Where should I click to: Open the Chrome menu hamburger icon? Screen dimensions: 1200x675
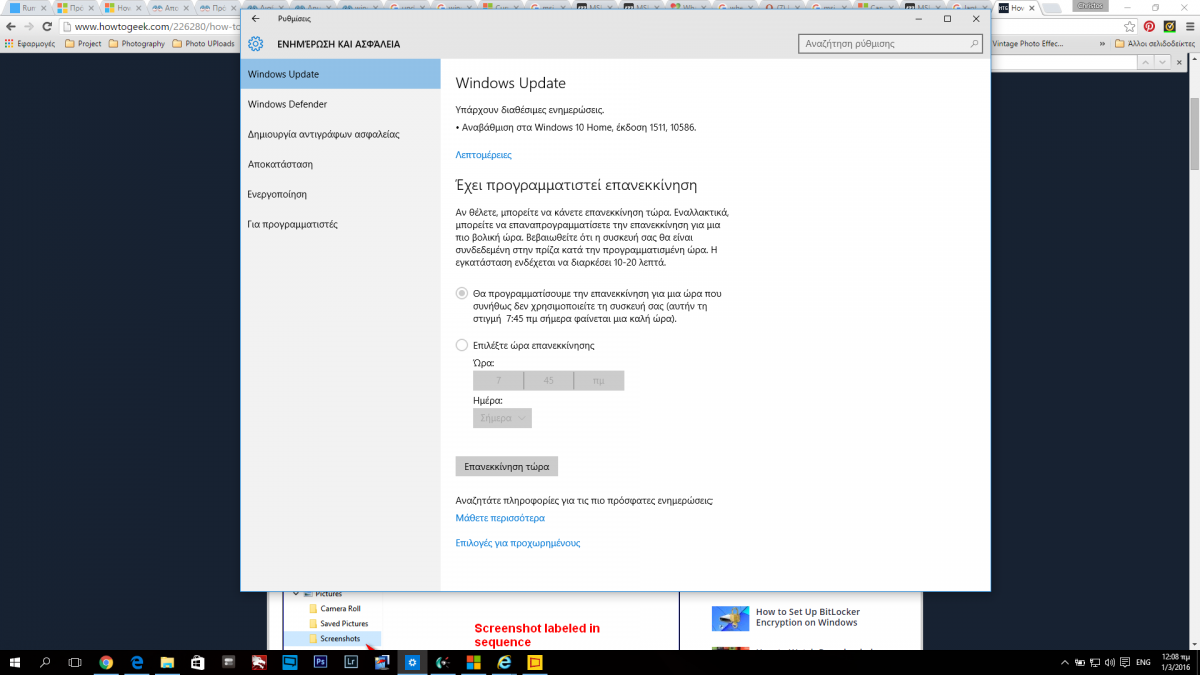1188,26
